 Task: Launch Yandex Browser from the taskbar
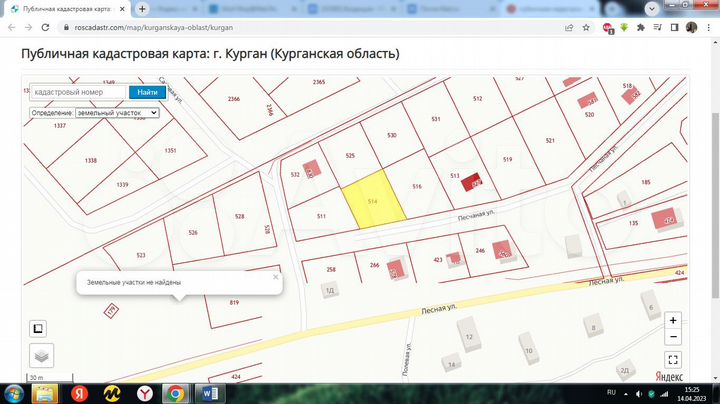pos(145,393)
